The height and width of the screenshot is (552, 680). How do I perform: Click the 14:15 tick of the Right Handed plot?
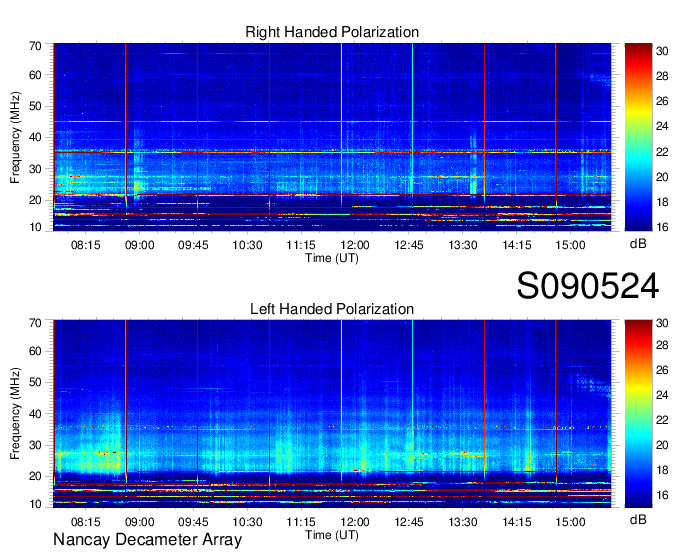[517, 245]
